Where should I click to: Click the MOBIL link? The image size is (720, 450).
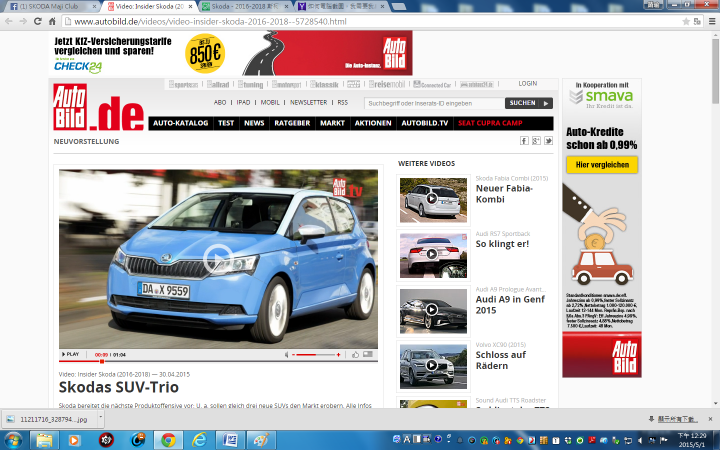click(270, 102)
